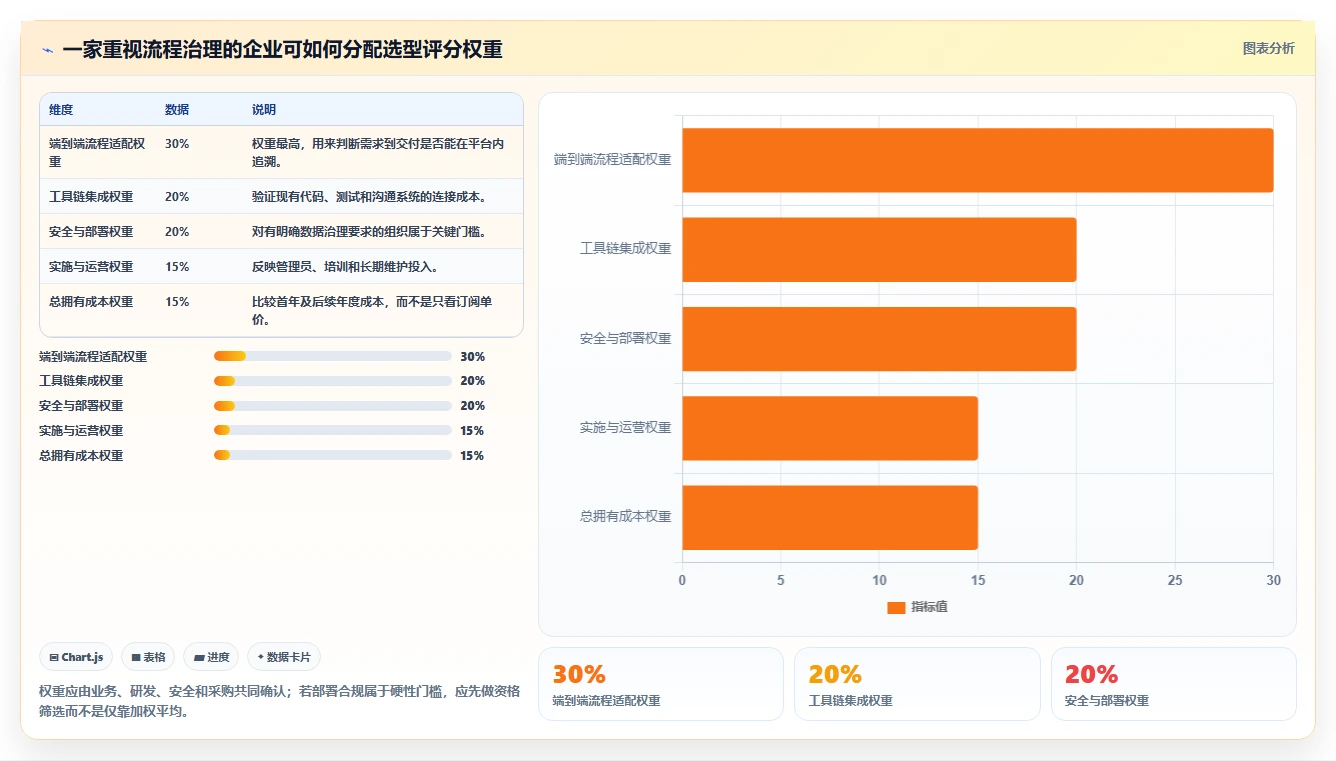Screen dimensions: 1336x761
Task: Click the 实施与运营权重 bar in chart
Action: (830, 428)
